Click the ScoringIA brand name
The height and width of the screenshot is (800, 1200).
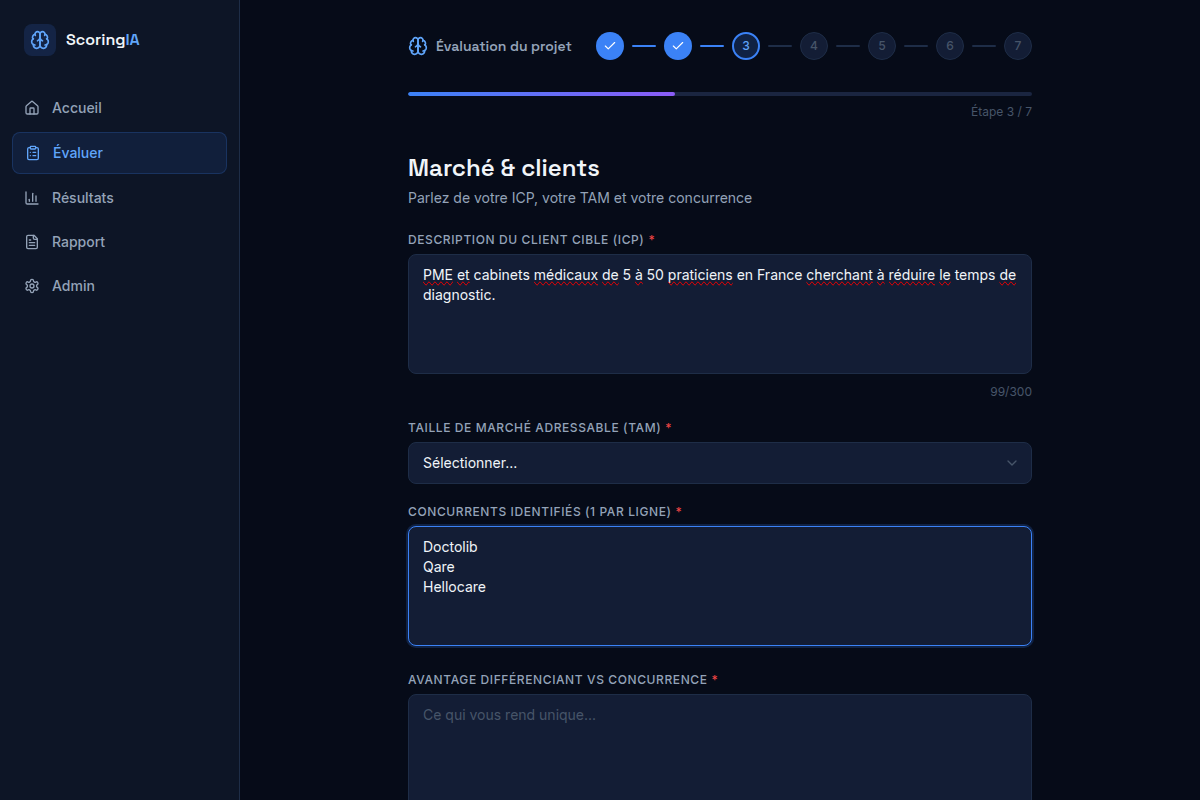click(103, 40)
